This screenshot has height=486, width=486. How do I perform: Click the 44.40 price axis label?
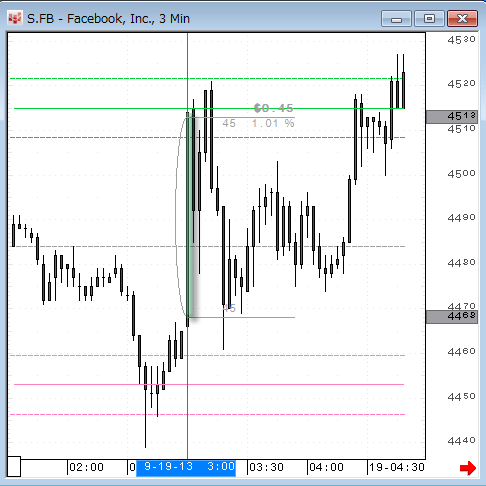click(x=461, y=441)
